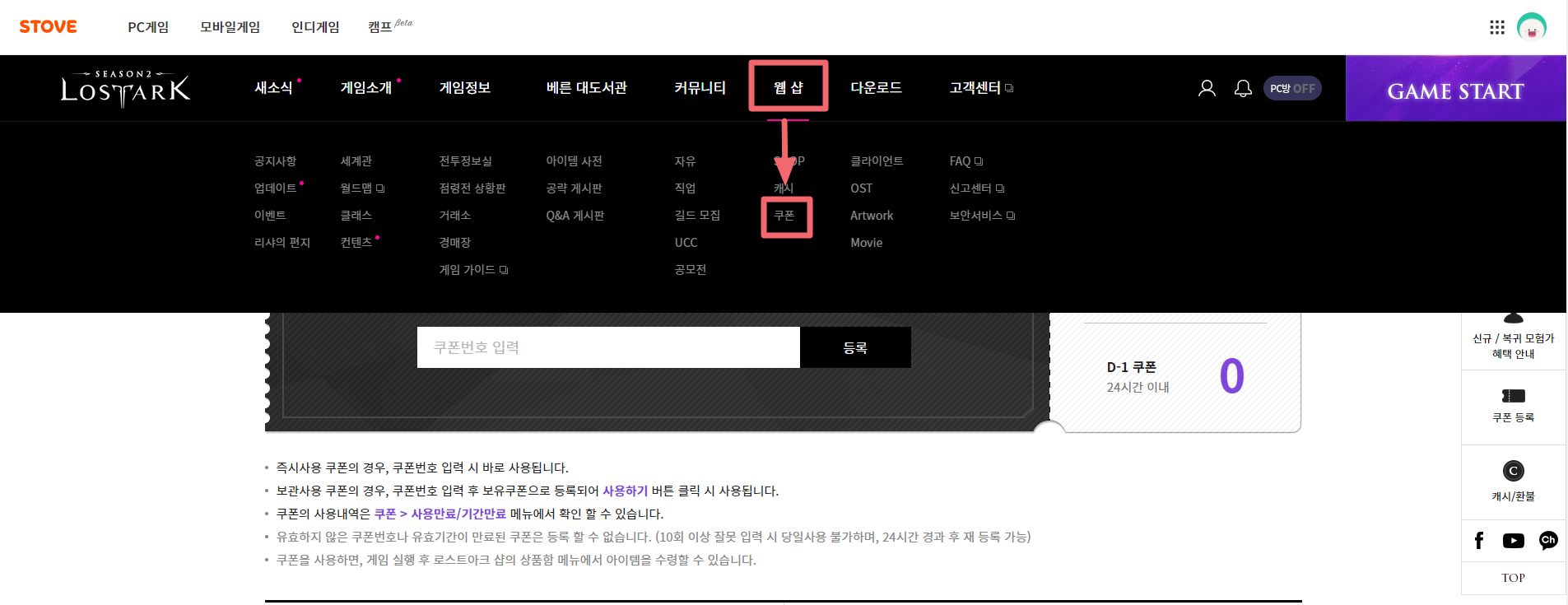
Task: Open the STOVE apps grid icon
Action: click(x=1497, y=27)
